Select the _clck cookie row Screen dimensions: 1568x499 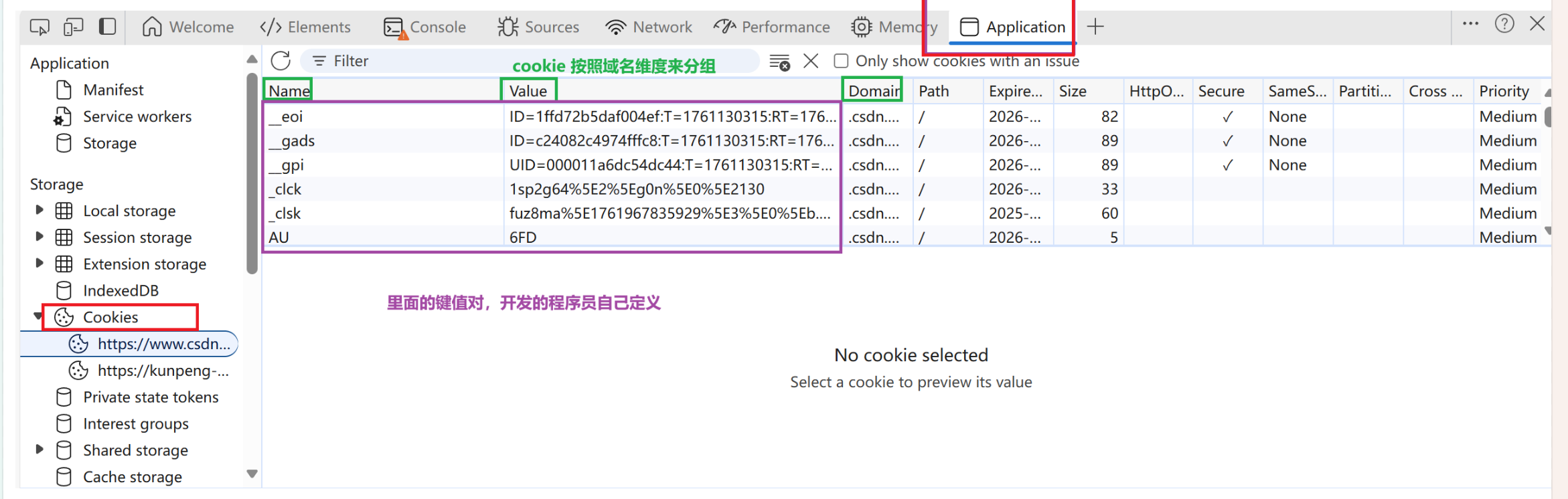(x=903, y=189)
